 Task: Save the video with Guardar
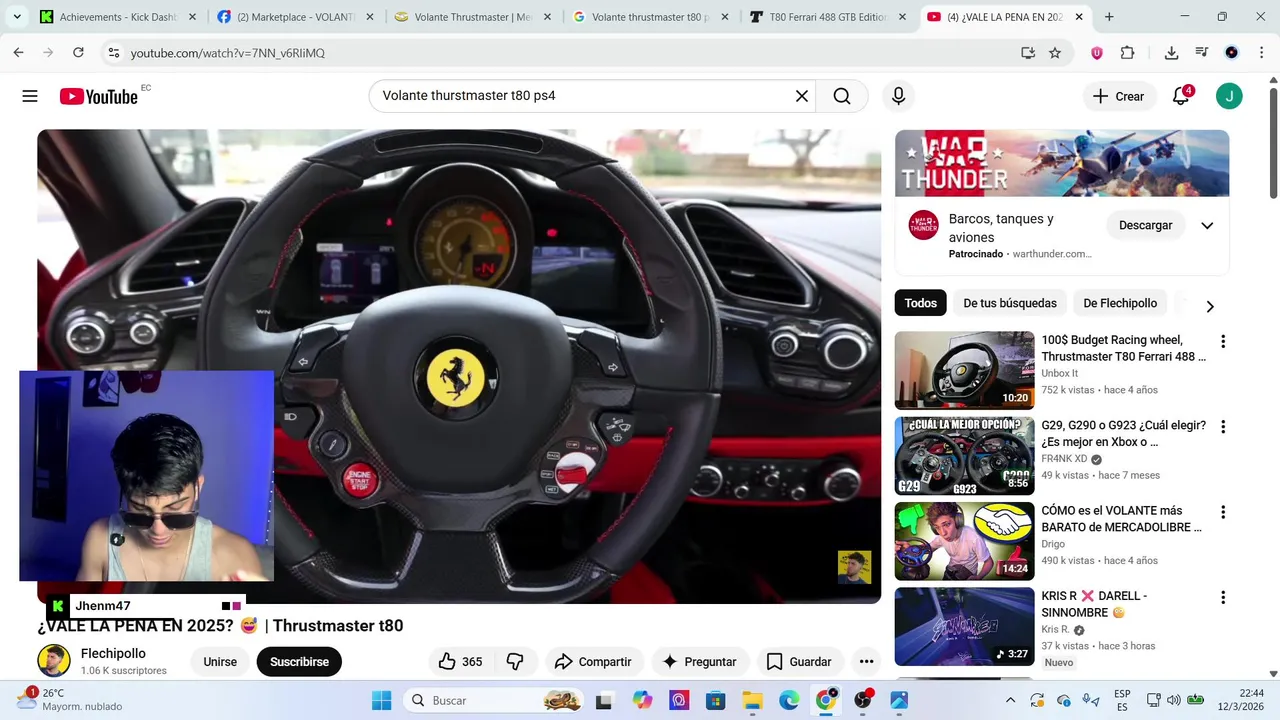799,661
